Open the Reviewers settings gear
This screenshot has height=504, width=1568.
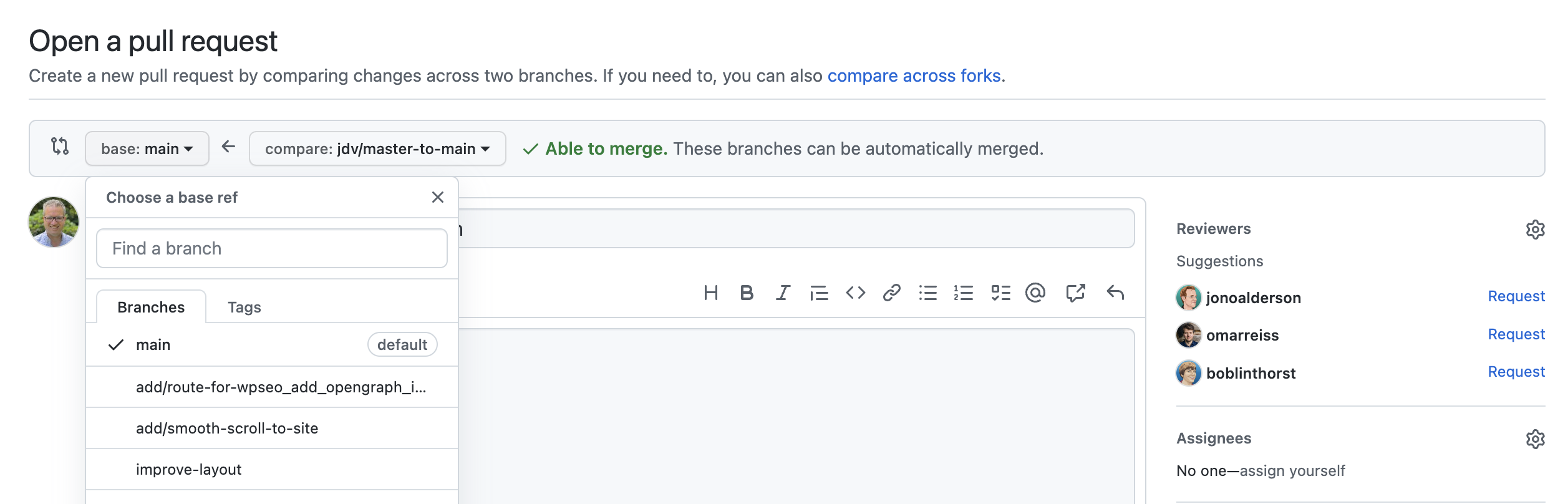(x=1536, y=230)
